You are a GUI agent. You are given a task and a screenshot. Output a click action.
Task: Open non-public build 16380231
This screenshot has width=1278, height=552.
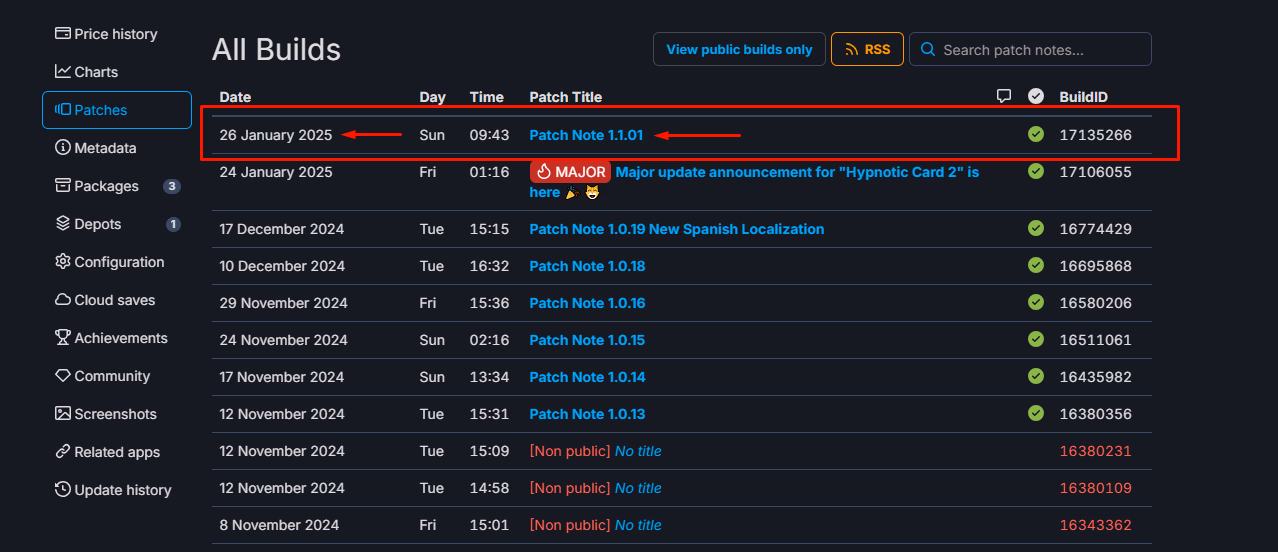(1095, 451)
